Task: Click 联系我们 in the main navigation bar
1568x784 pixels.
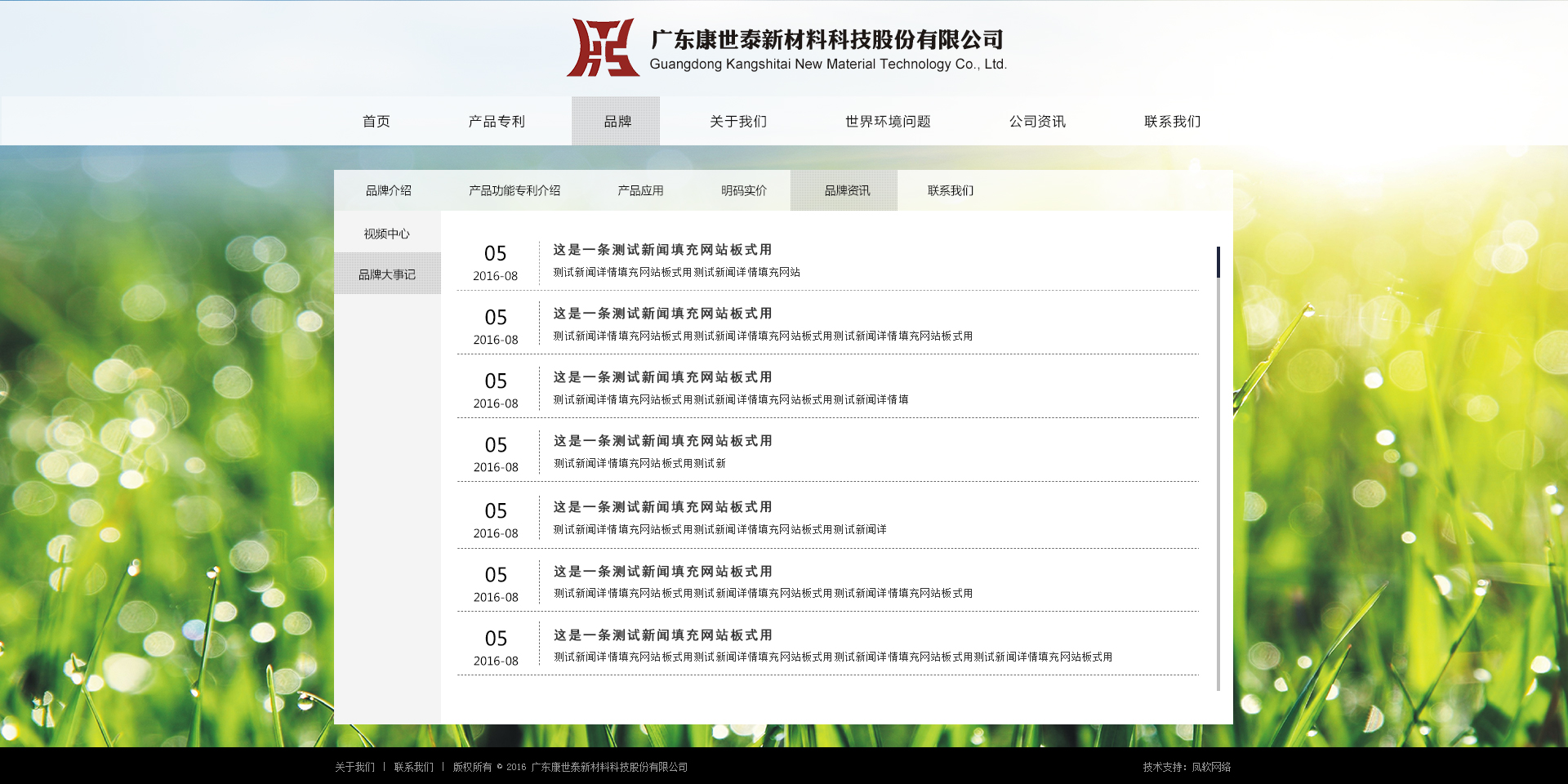Action: point(1172,122)
